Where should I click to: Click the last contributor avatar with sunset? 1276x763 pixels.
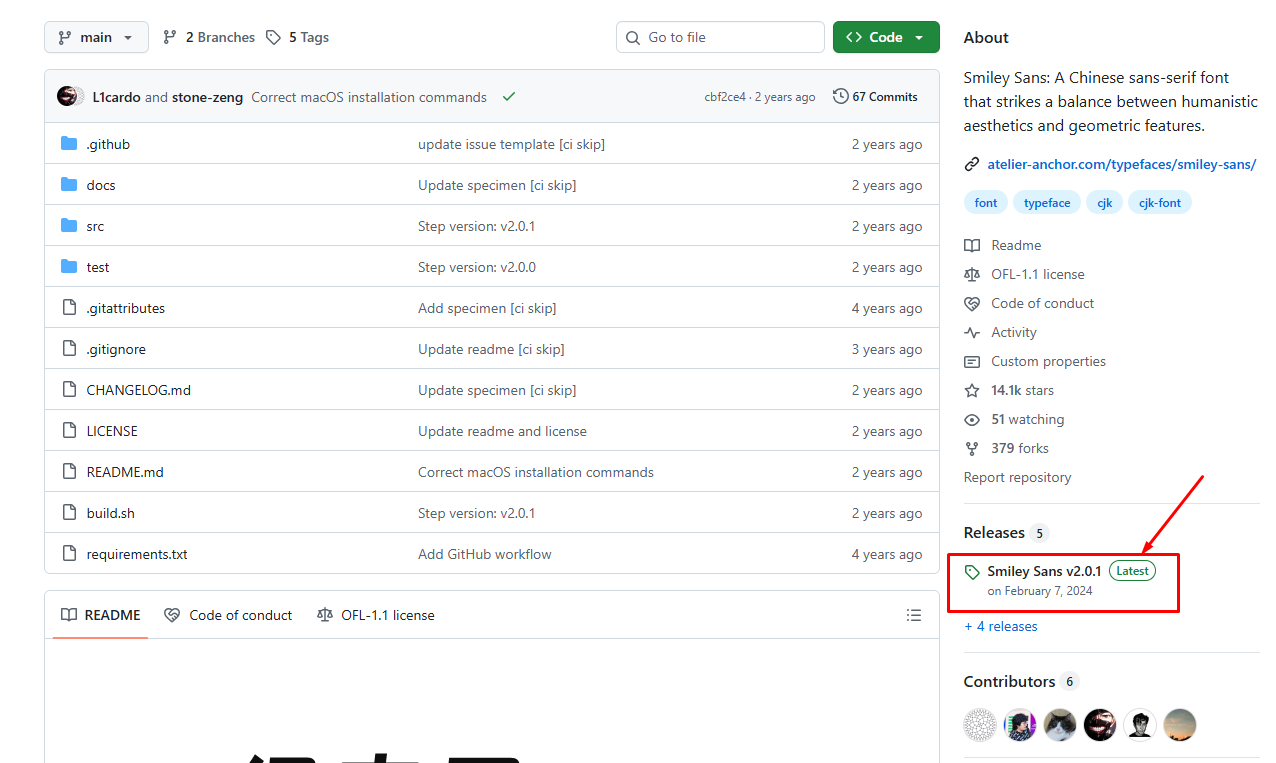[1180, 725]
